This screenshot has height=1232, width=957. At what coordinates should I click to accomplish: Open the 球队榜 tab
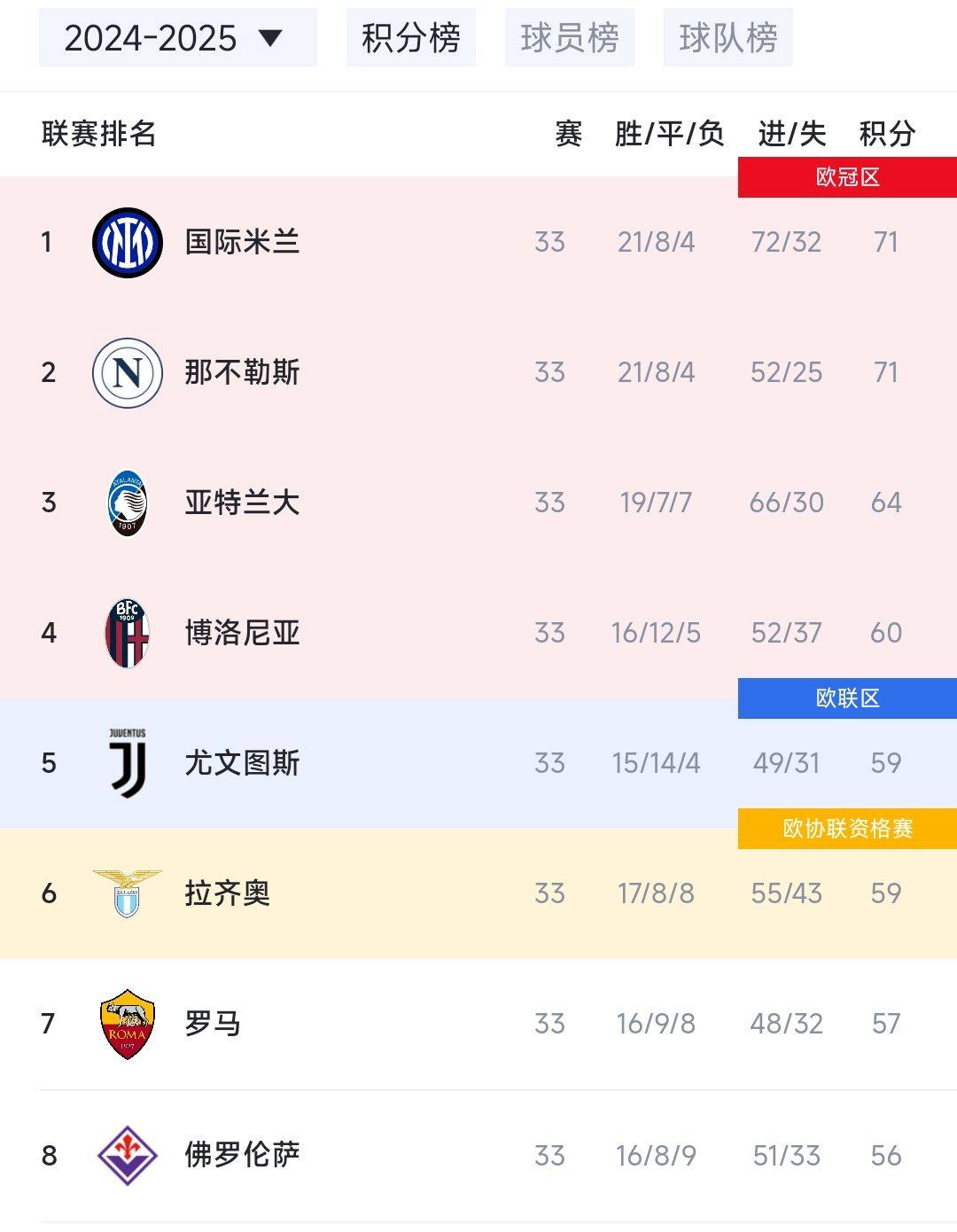click(x=728, y=38)
